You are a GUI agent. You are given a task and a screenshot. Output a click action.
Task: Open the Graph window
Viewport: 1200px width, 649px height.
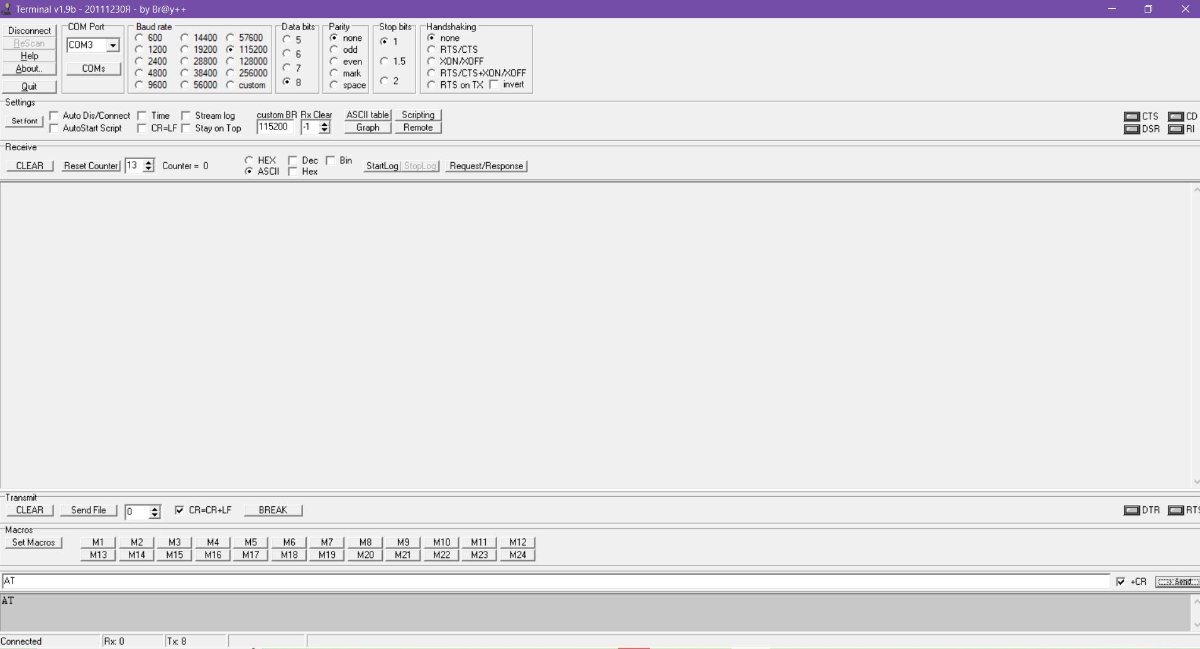point(368,127)
